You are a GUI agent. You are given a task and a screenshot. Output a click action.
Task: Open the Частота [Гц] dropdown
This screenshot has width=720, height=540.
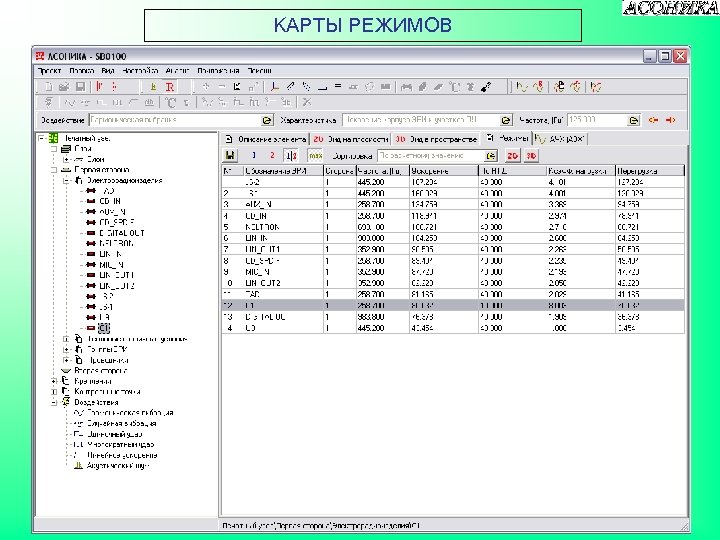point(633,120)
